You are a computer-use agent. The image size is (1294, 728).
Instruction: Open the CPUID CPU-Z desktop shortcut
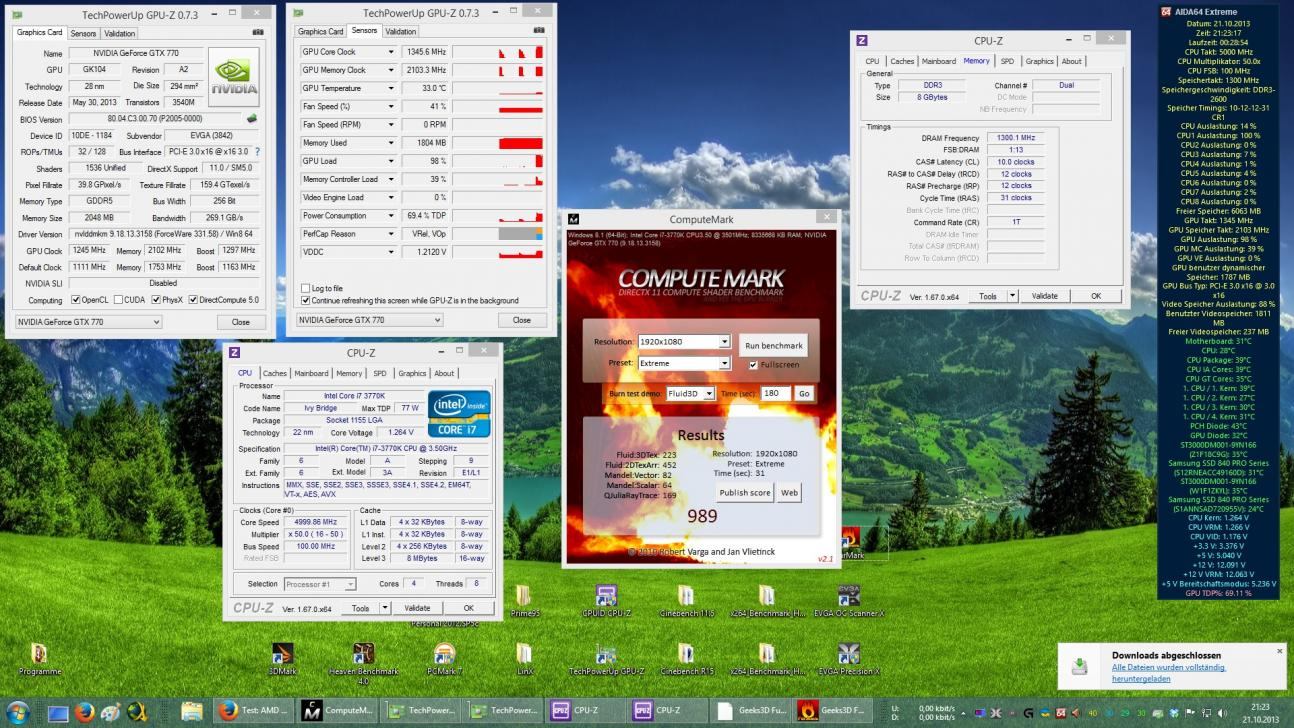pos(606,601)
